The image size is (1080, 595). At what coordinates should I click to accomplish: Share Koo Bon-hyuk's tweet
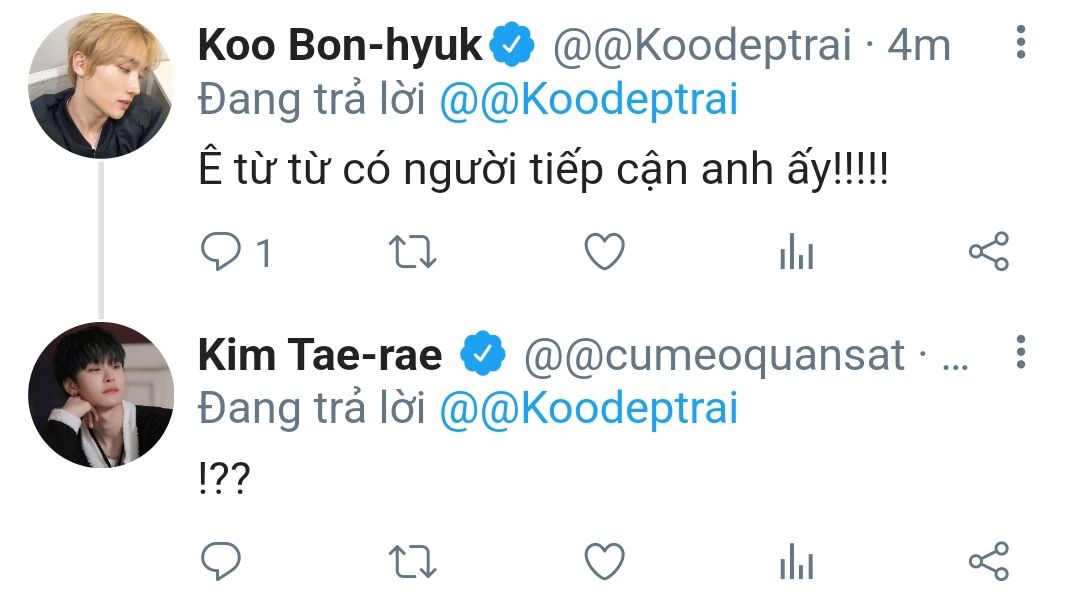pos(989,252)
